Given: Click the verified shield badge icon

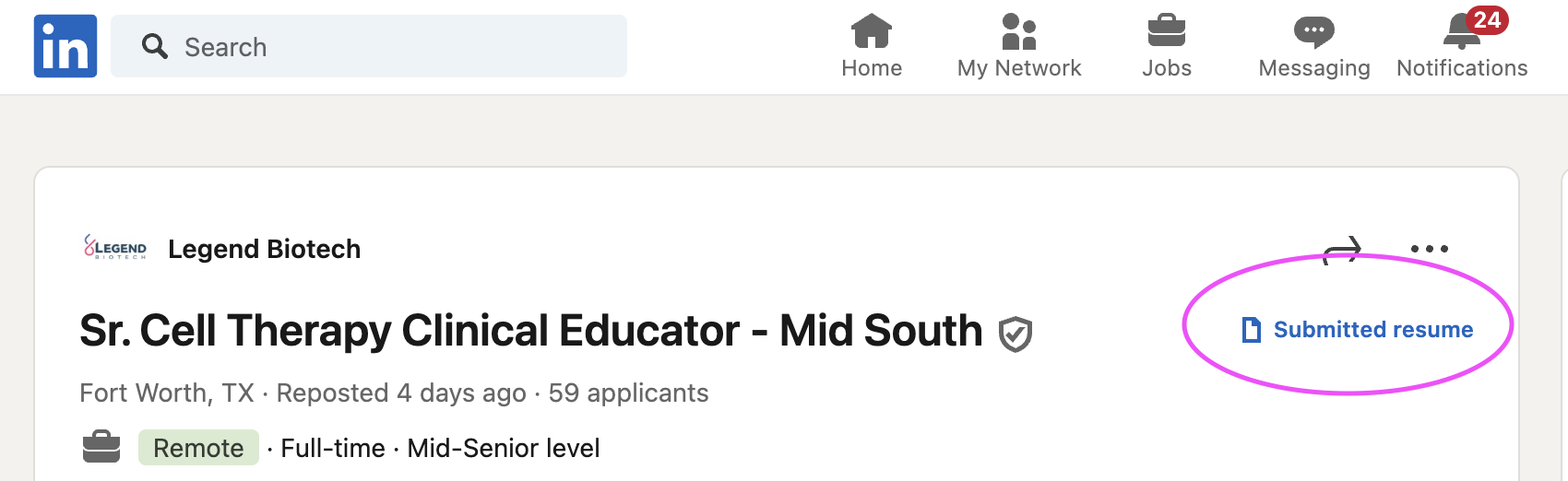Looking at the screenshot, I should click(x=1016, y=334).
